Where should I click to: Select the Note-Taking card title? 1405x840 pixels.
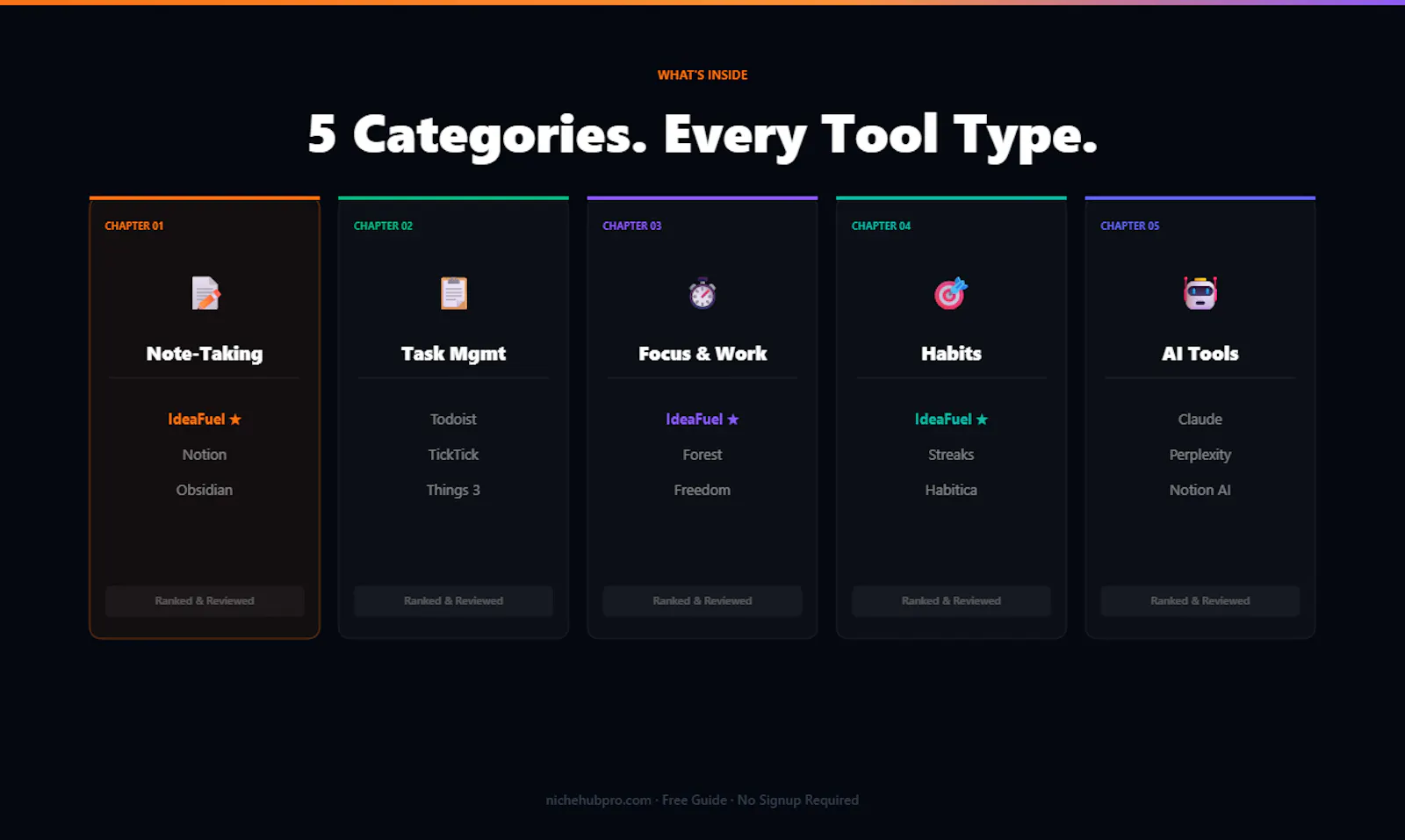pyautogui.click(x=205, y=354)
